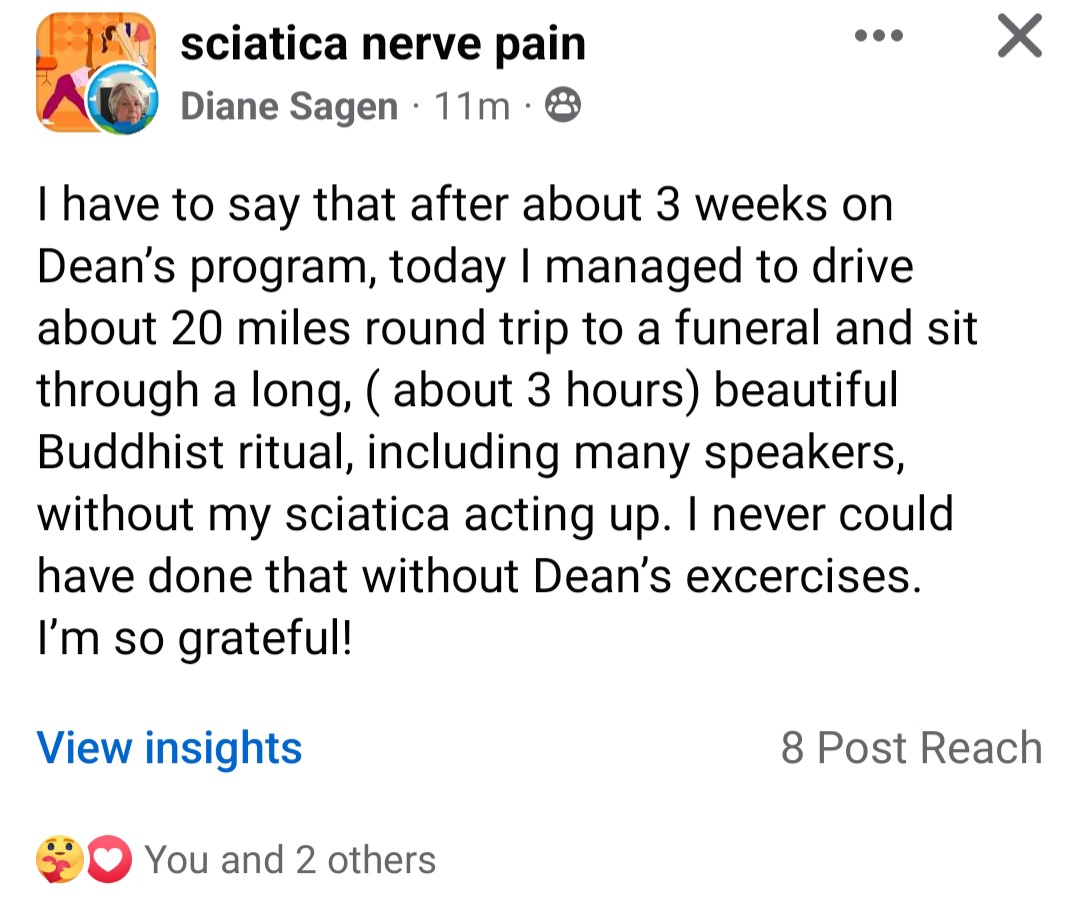
Task: Open the View insights link
Action: coord(169,747)
